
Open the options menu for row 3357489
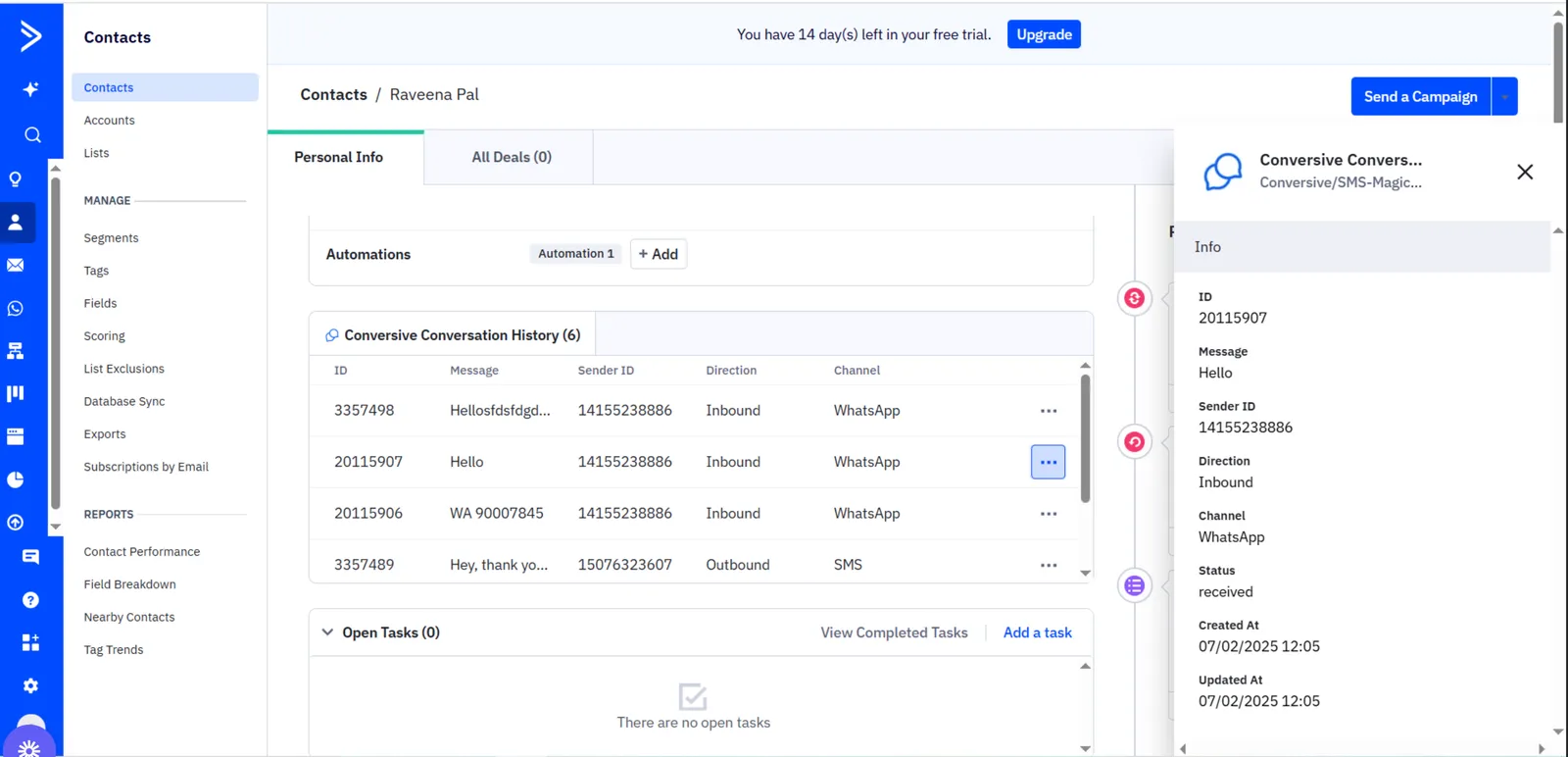[1049, 565]
